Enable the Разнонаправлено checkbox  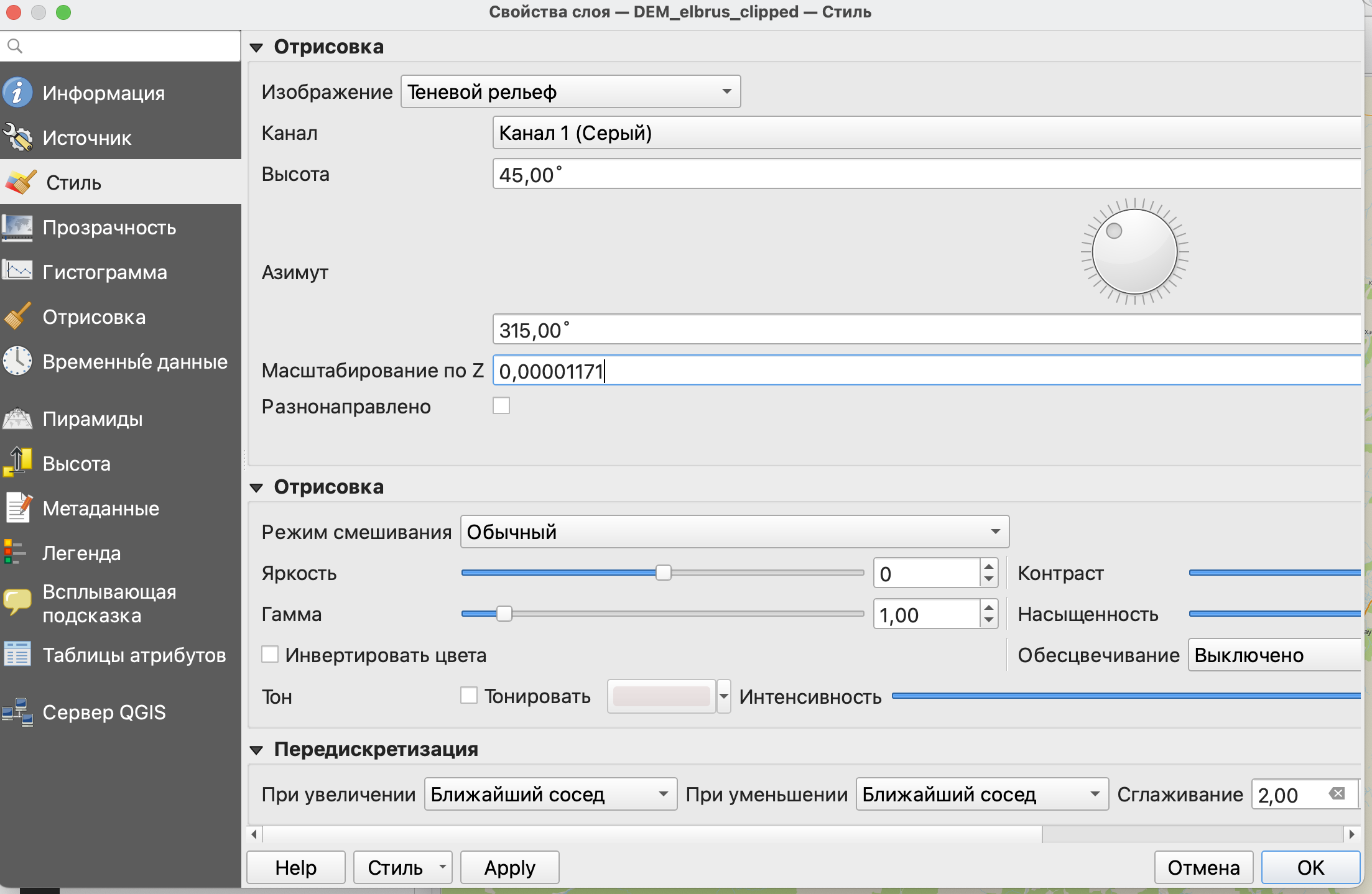(x=501, y=406)
